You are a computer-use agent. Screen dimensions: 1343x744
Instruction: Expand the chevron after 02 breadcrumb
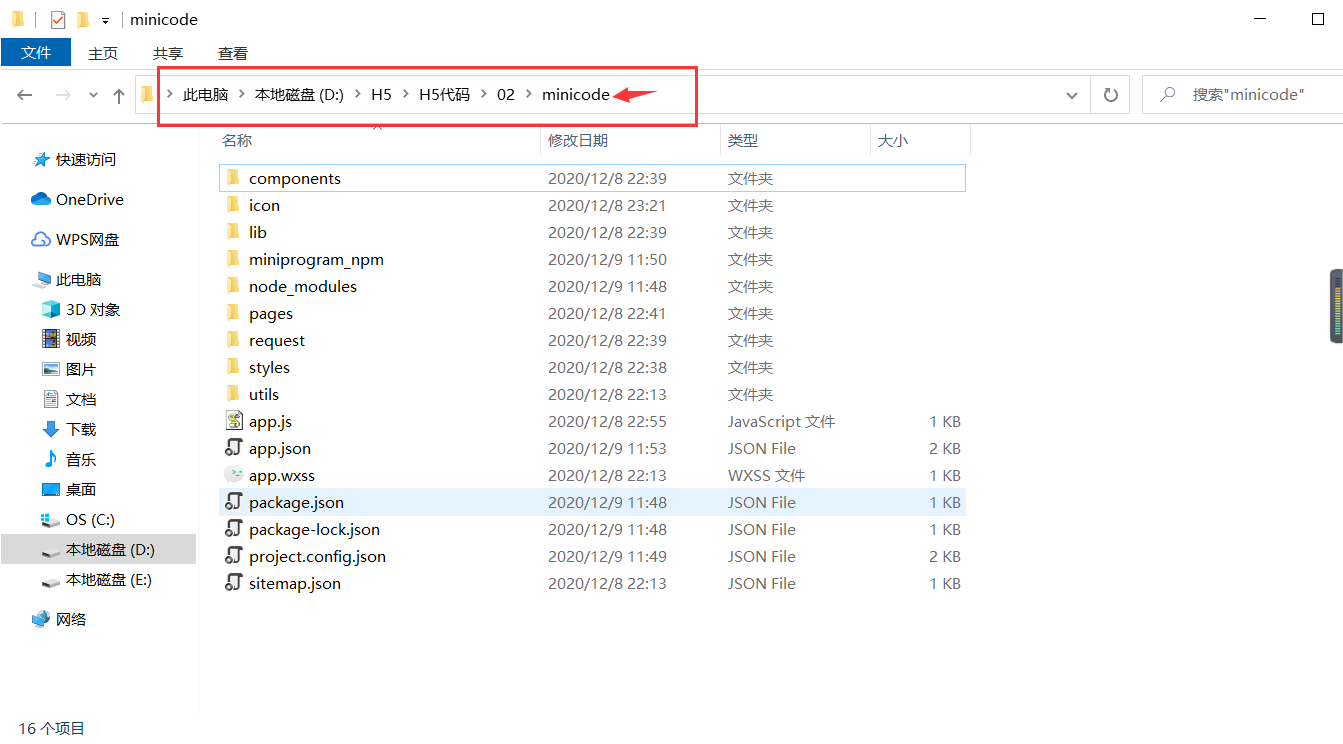528,95
